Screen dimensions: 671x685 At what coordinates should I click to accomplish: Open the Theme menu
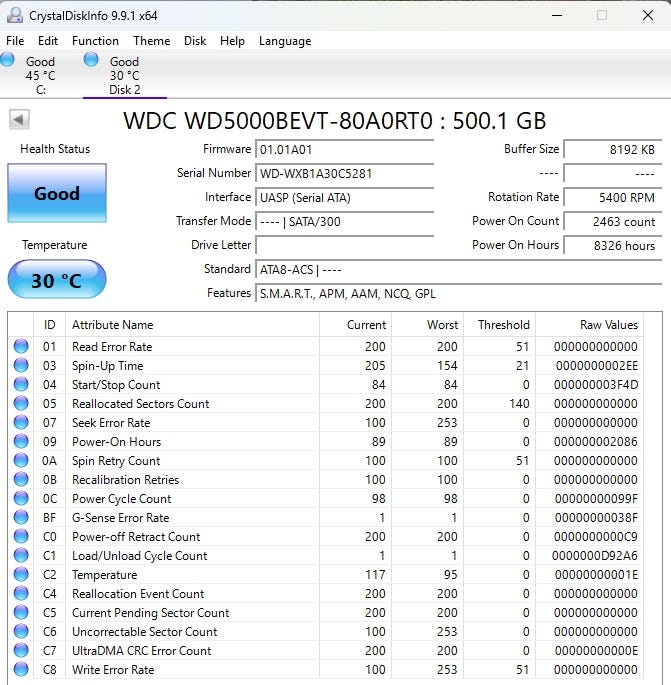point(152,41)
